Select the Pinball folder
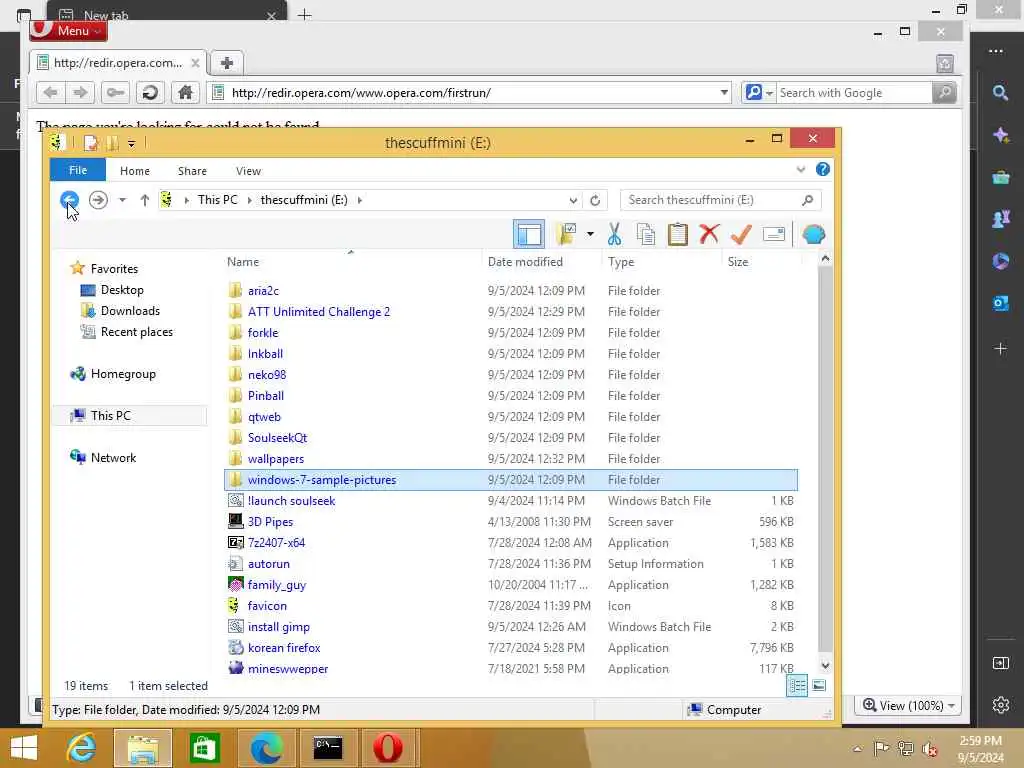This screenshot has height=768, width=1024. pyautogui.click(x=266, y=396)
